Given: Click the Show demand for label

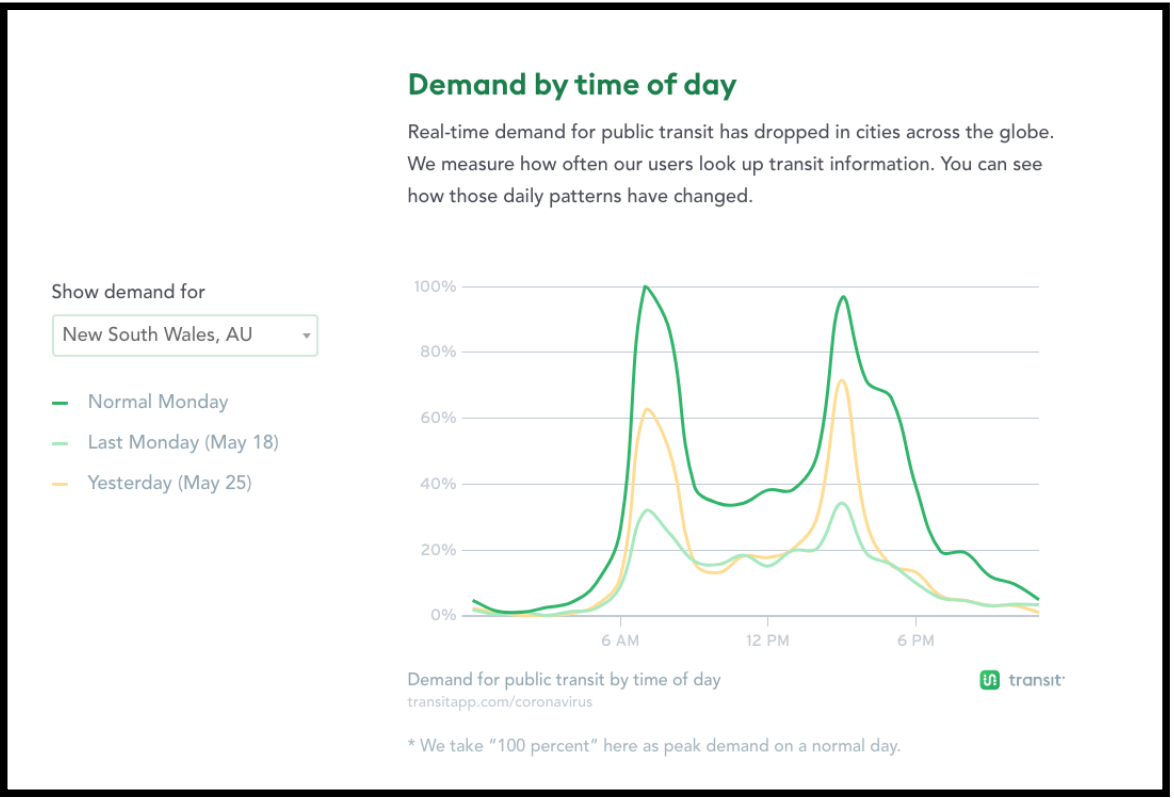Looking at the screenshot, I should click(128, 292).
